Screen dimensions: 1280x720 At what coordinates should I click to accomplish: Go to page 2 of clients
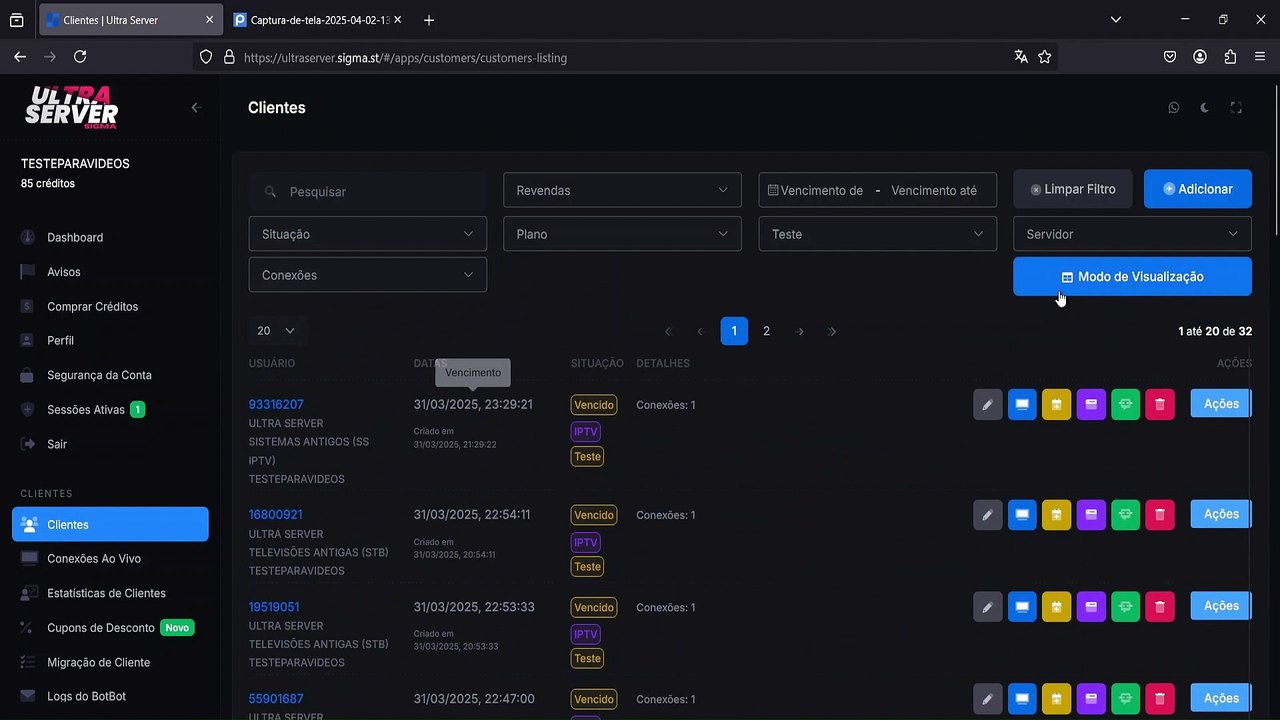coord(767,331)
